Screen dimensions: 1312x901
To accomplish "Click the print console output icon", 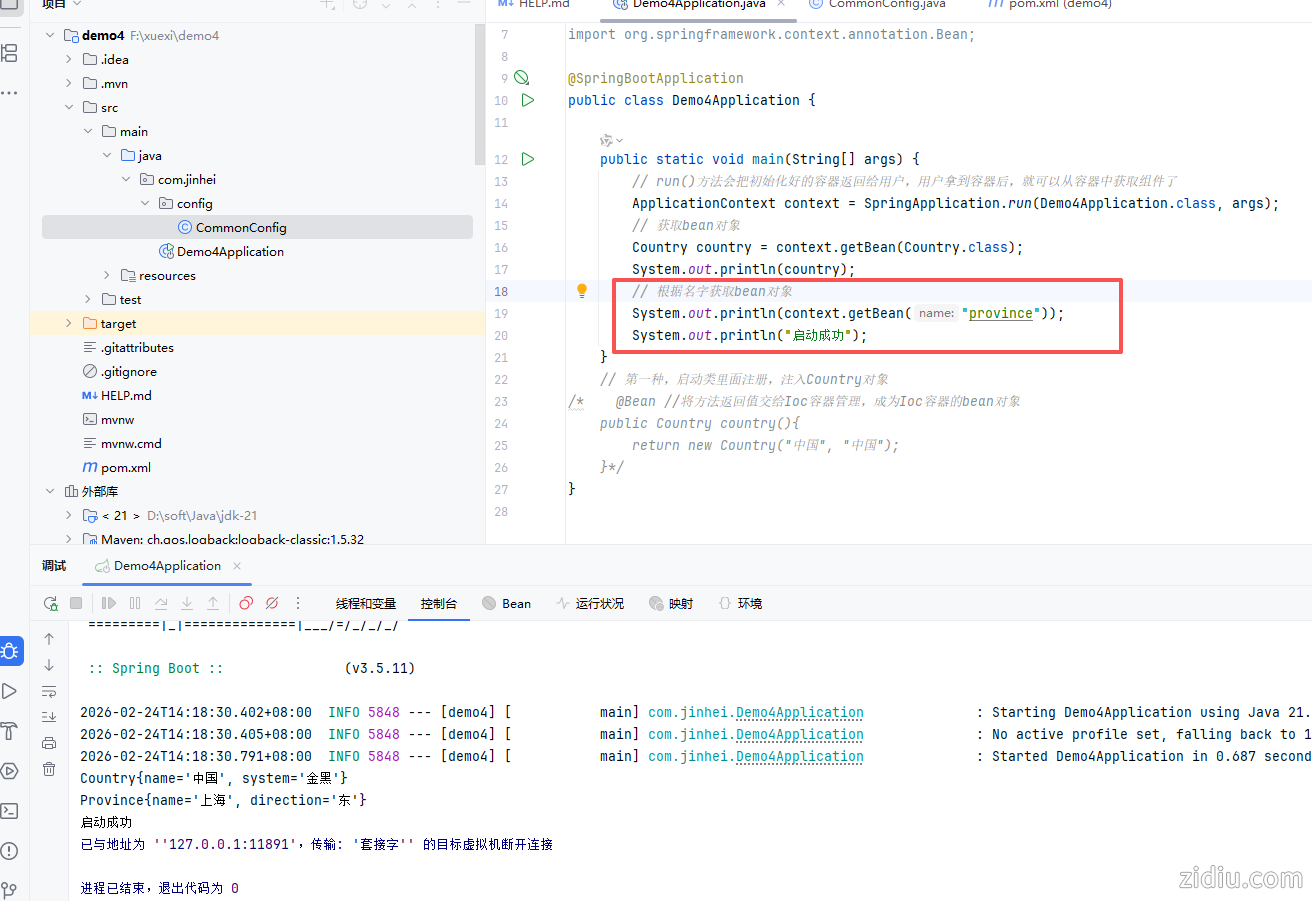I will [49, 742].
